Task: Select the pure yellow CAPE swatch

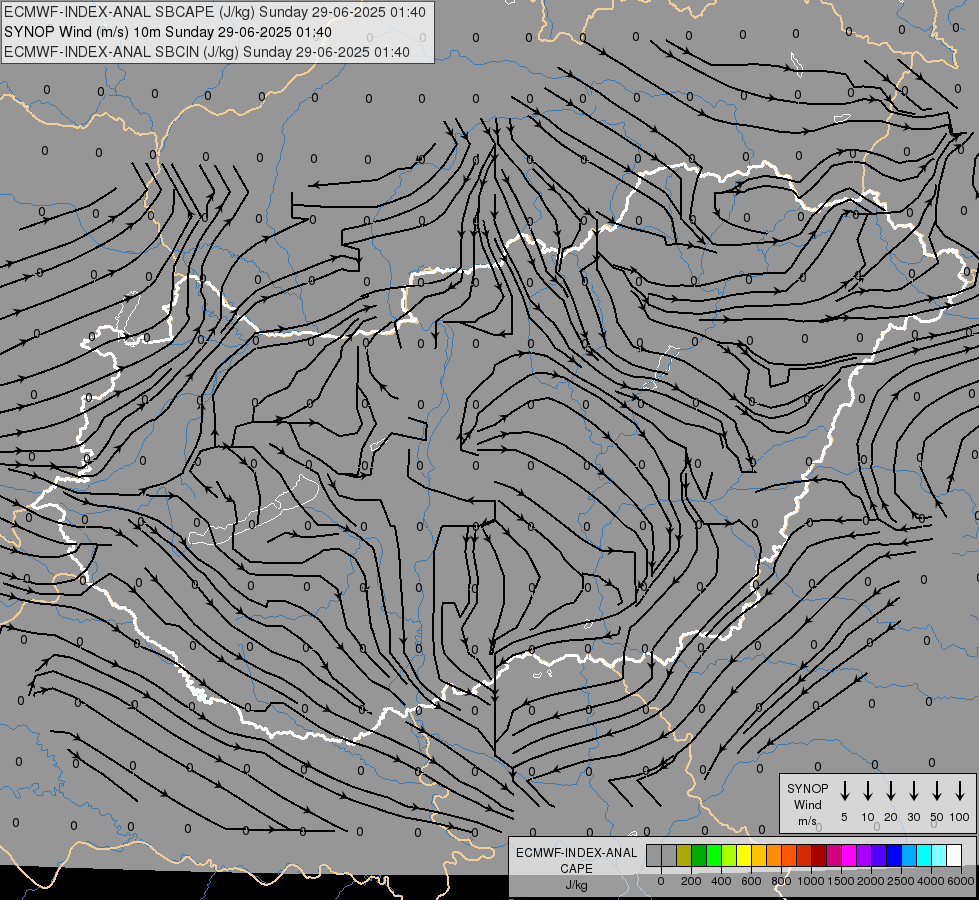Action: (744, 855)
